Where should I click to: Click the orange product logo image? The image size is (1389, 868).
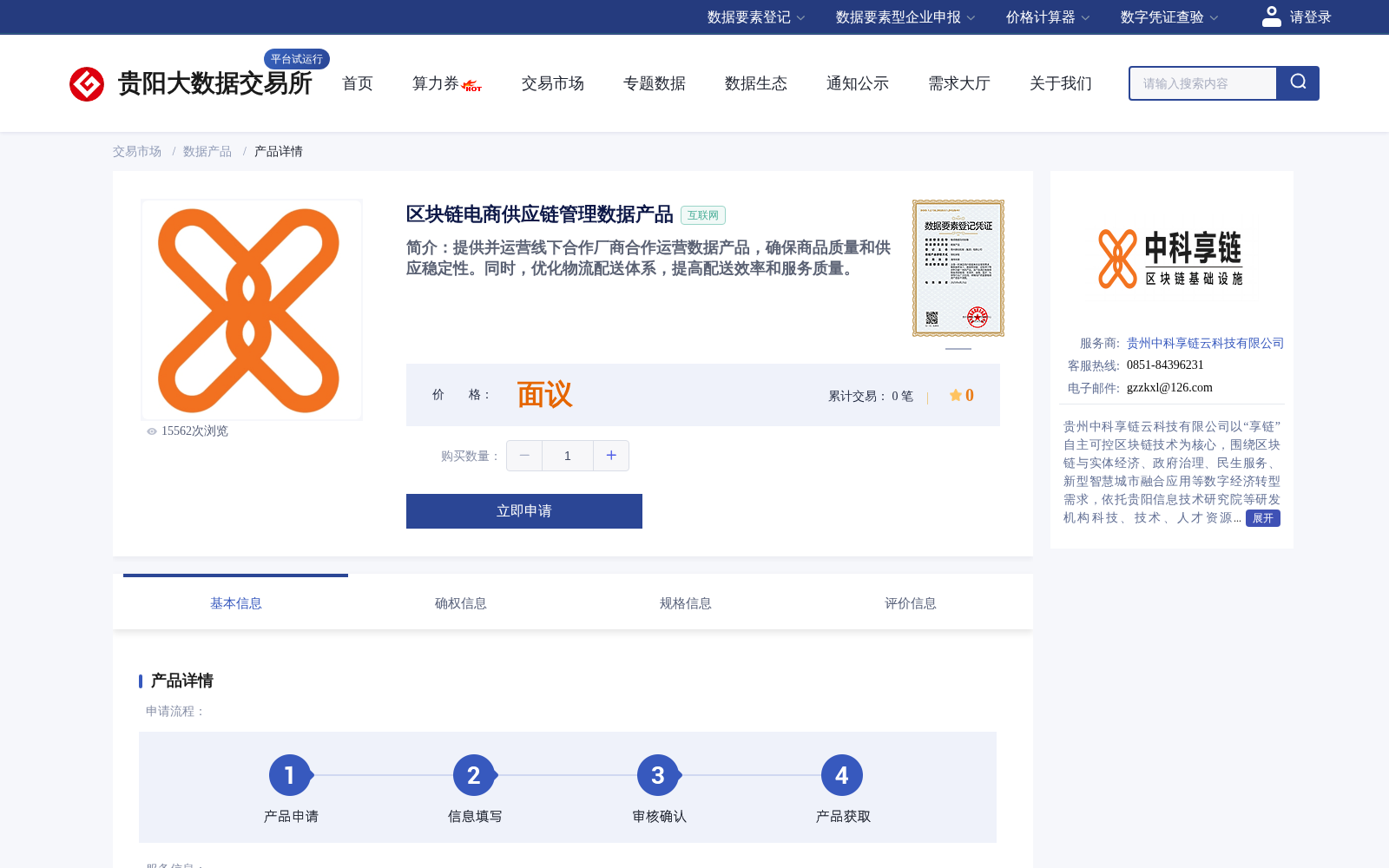(252, 310)
